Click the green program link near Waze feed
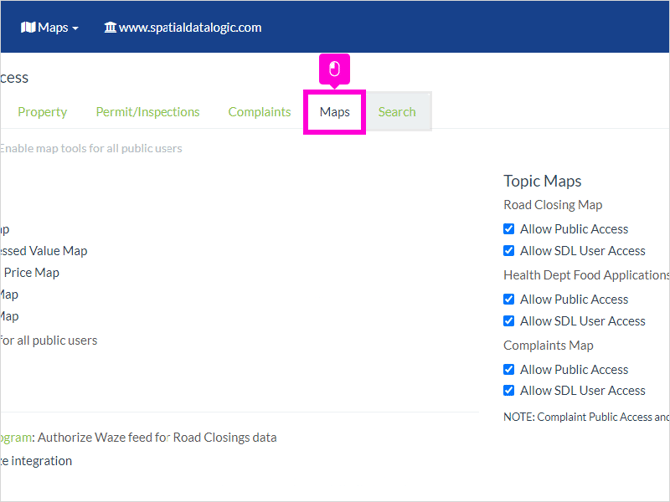Viewport: 670px width, 502px height. [16, 438]
